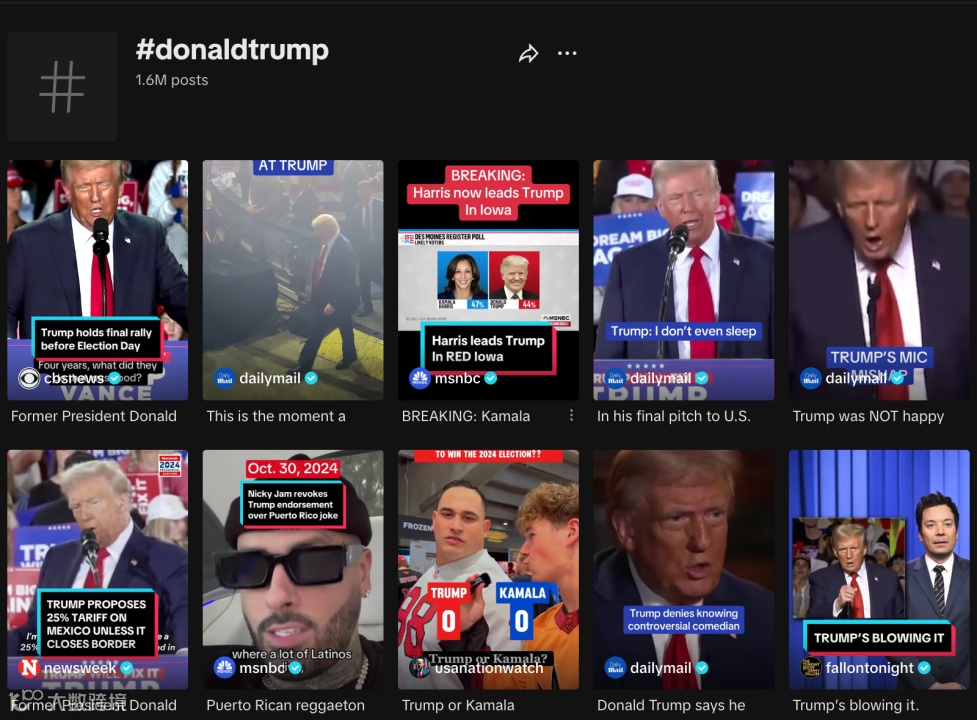Click caption 'Puerto Rican reggaeton'
The image size is (977, 720).
pos(285,705)
